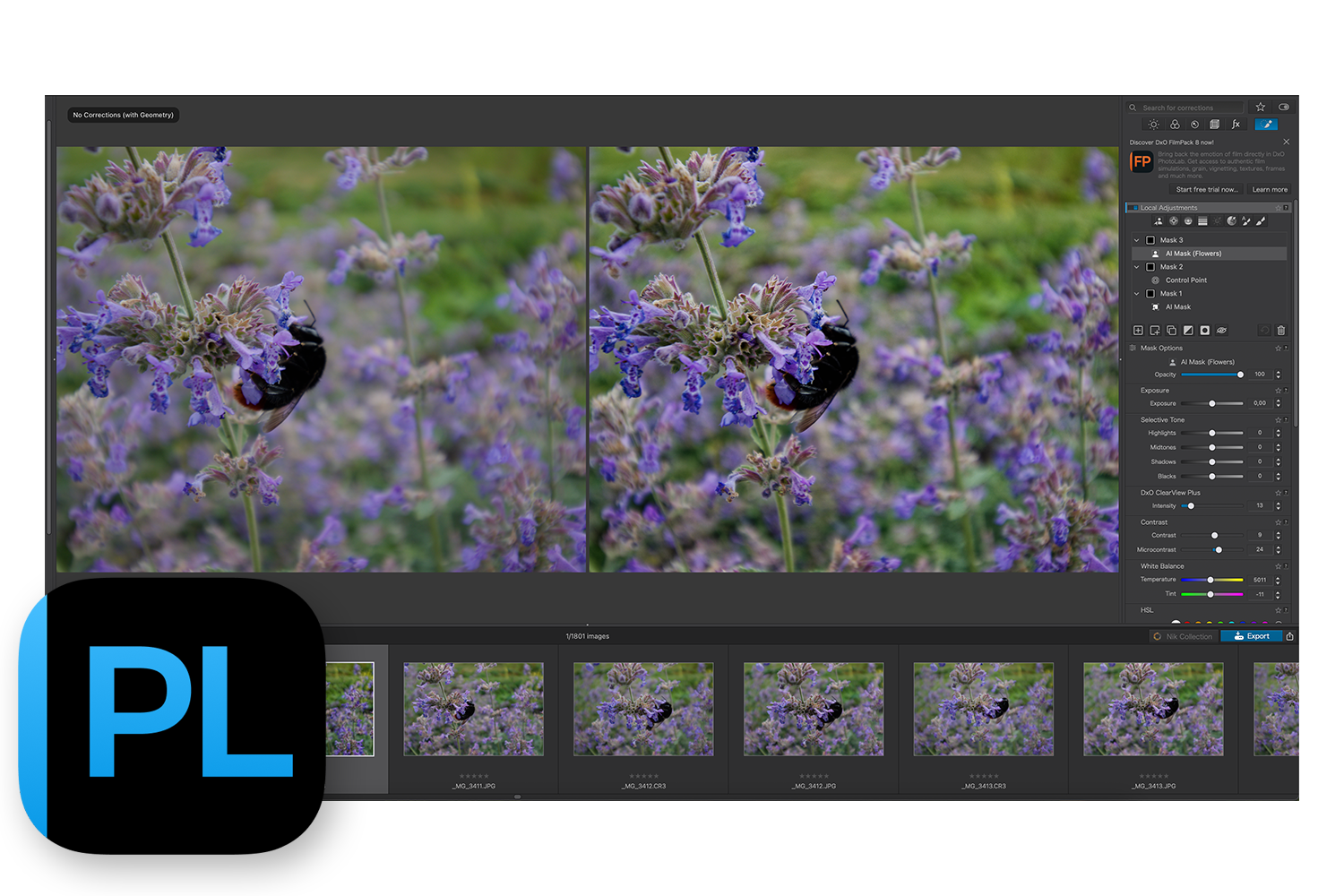Delete the selected mask with trash icon

[x=1281, y=331]
